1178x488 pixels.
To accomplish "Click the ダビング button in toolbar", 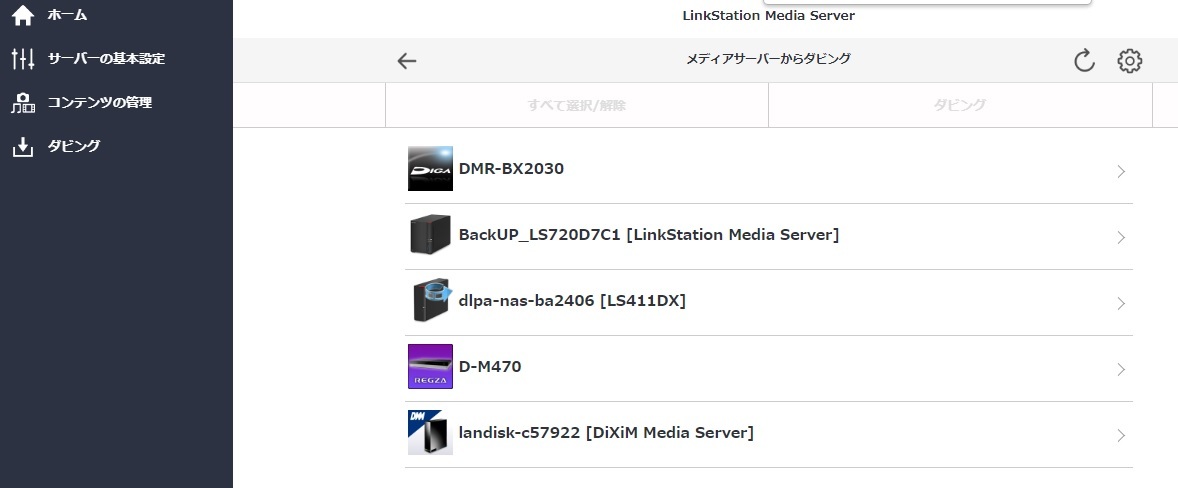I will [x=960, y=105].
